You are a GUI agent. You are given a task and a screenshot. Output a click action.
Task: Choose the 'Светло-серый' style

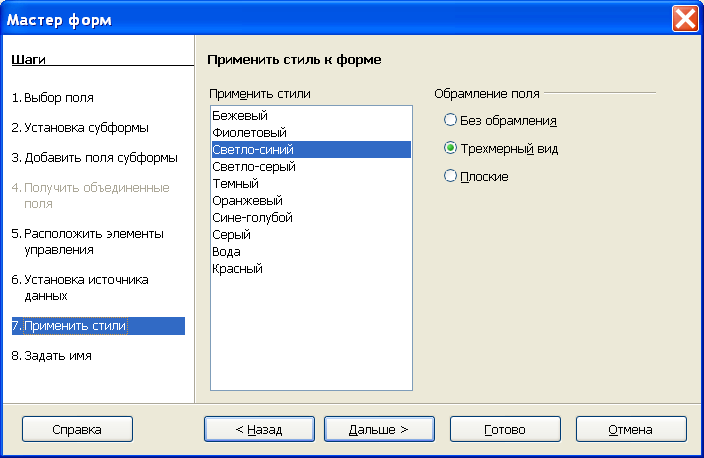[311, 167]
